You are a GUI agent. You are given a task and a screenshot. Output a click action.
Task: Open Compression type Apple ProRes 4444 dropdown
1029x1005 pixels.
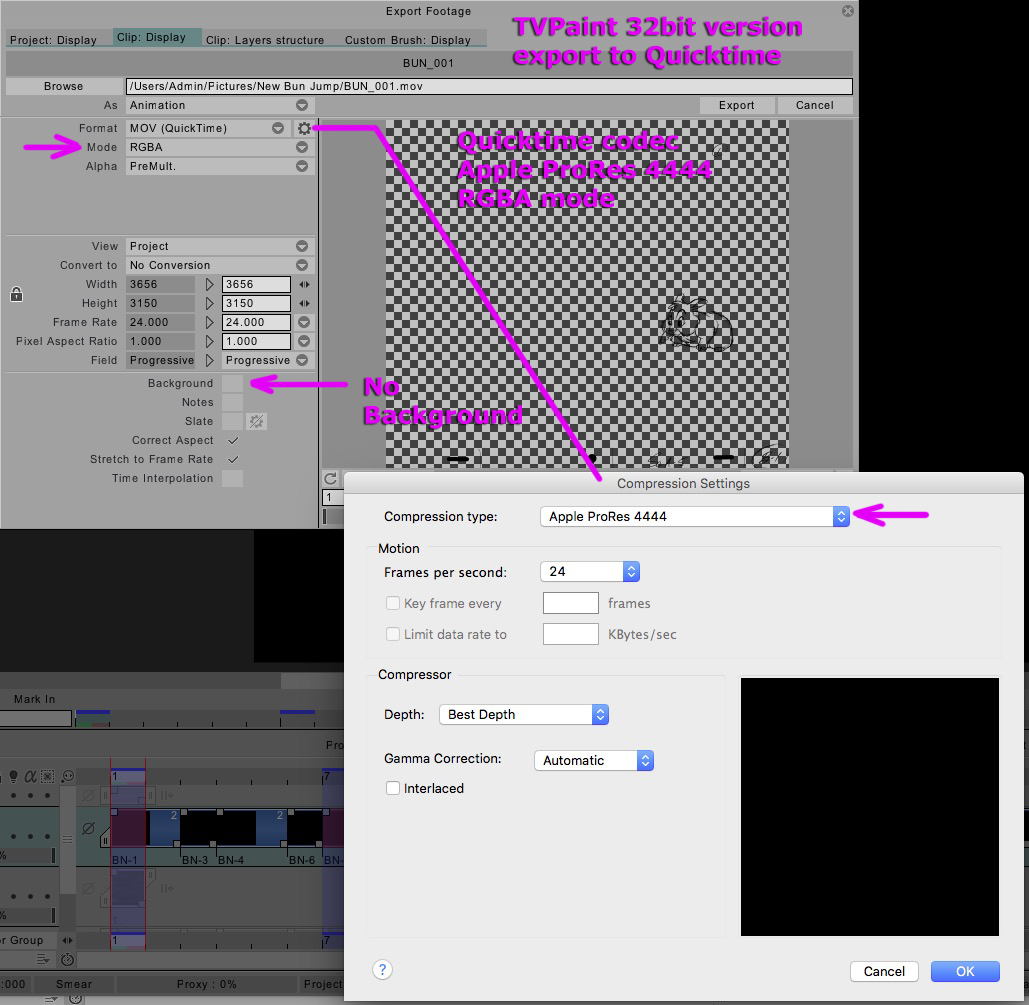(x=695, y=517)
